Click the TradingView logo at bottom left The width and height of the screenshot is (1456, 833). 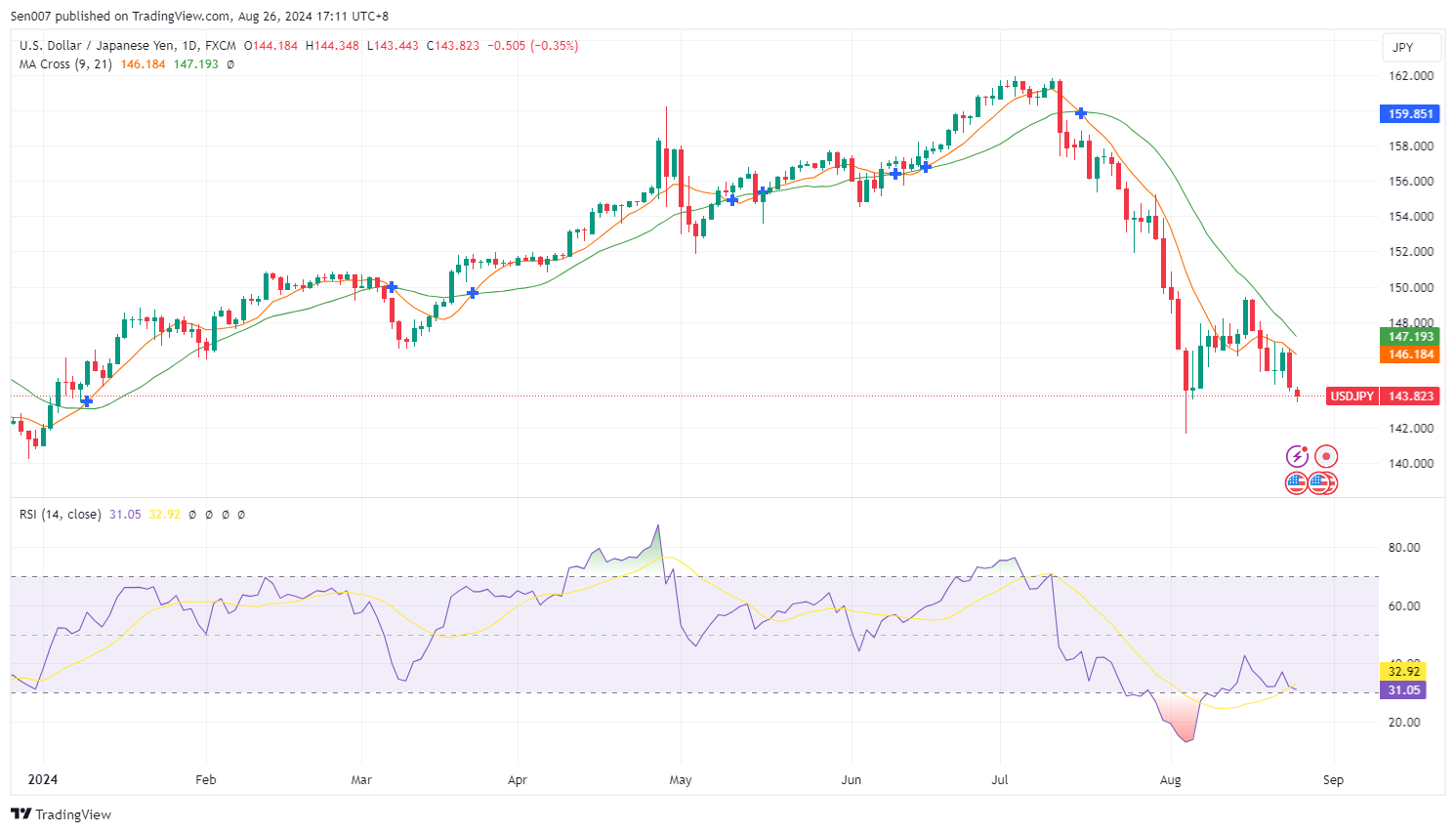61,814
